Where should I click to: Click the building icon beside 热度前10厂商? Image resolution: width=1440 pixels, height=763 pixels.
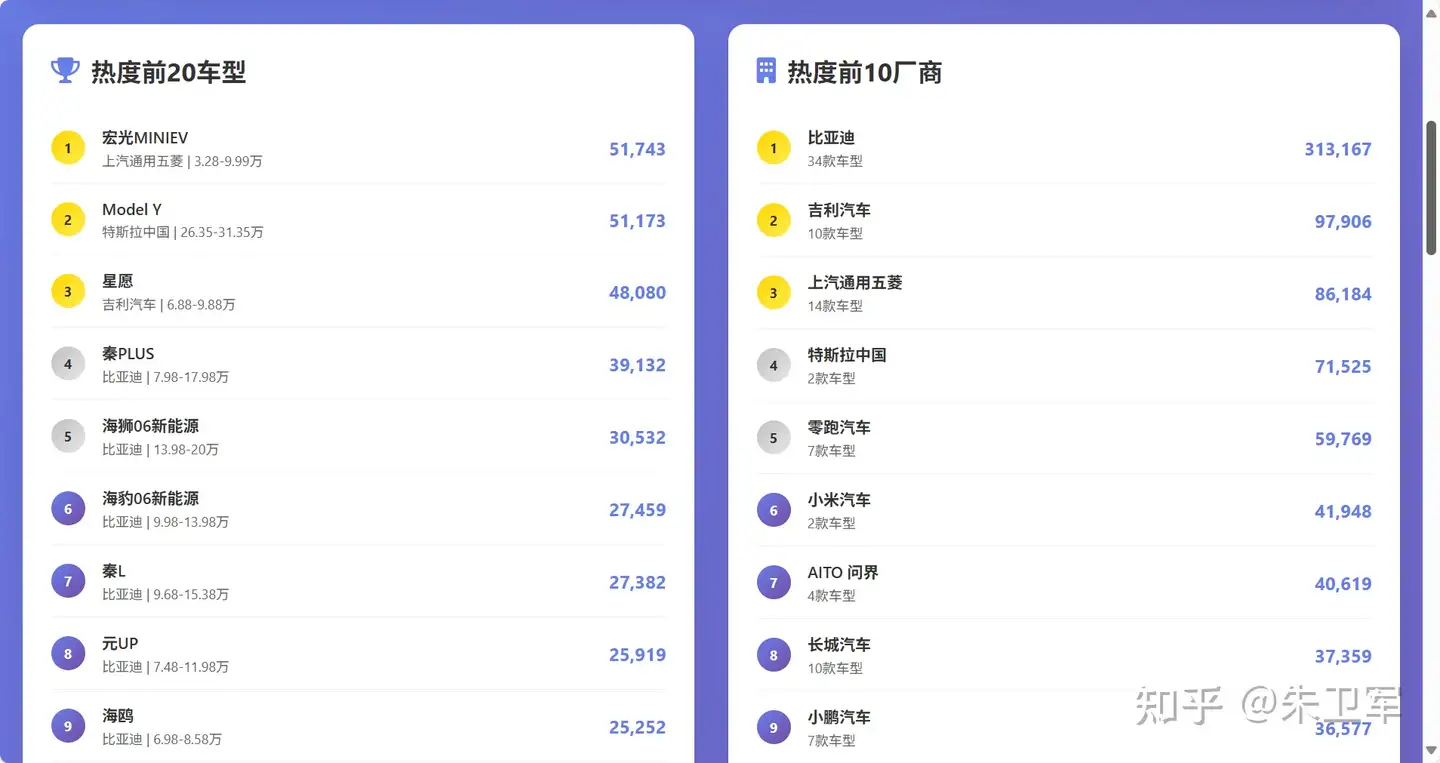[x=766, y=71]
